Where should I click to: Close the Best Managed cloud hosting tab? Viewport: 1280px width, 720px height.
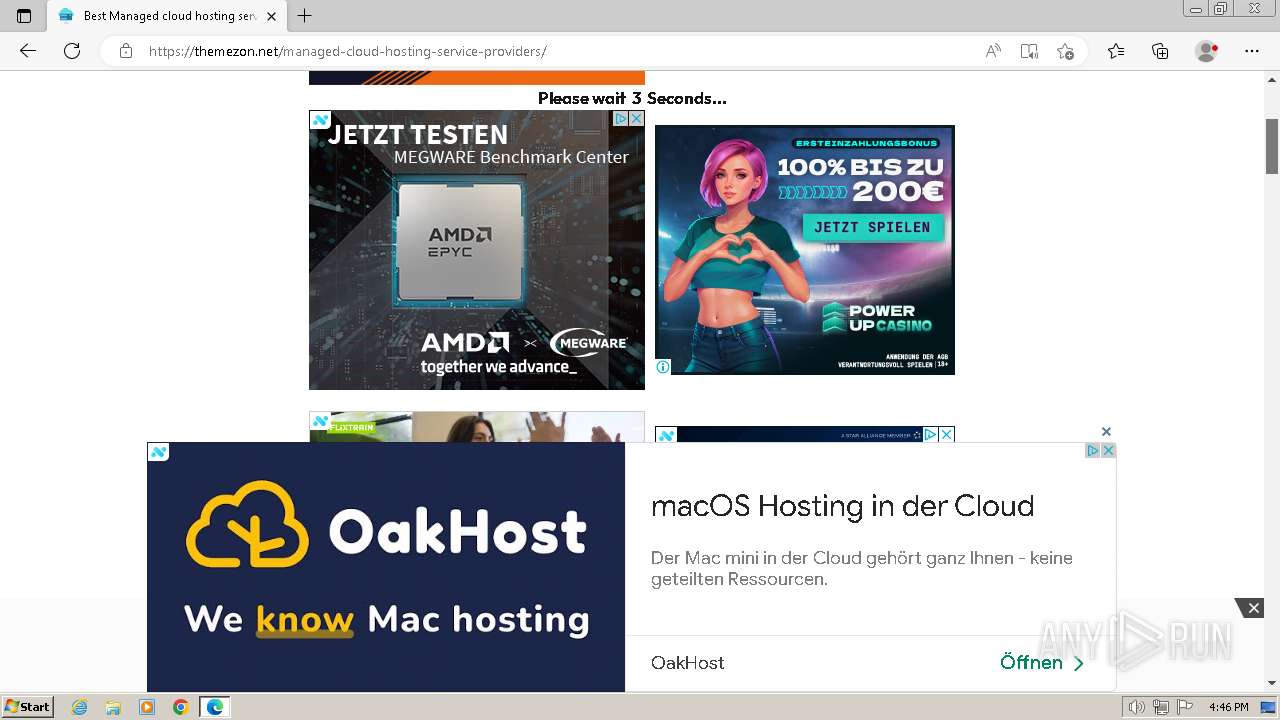pos(271,16)
